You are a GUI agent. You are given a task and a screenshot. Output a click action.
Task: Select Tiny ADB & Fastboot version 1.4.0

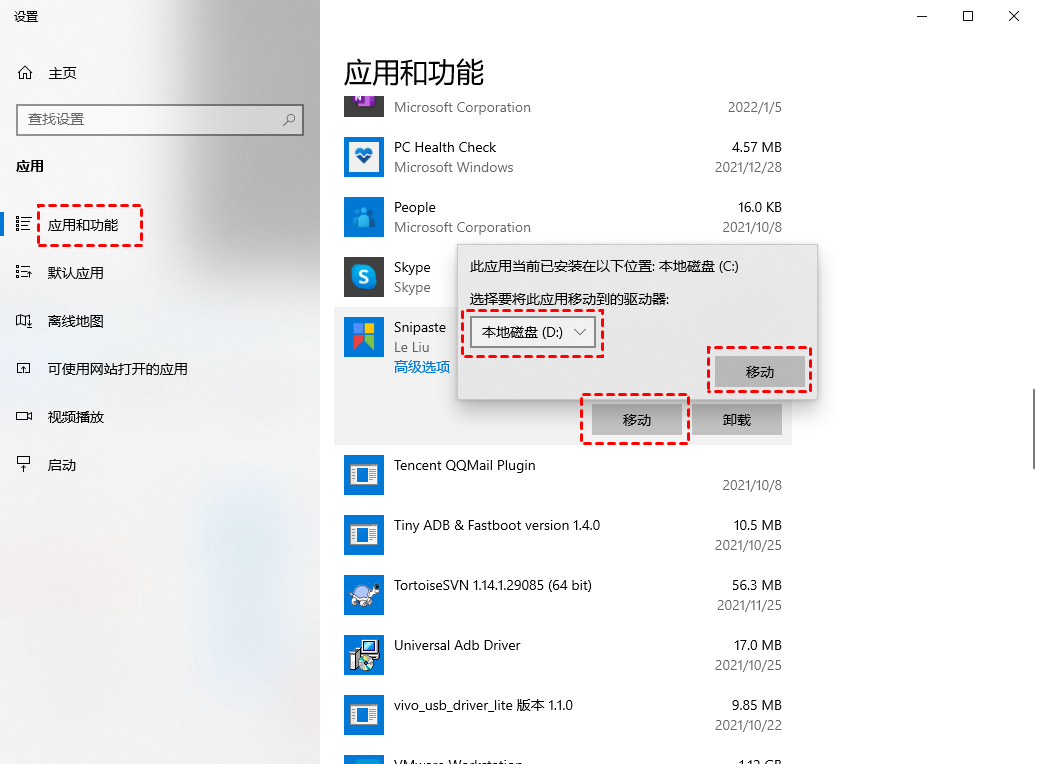coord(497,525)
